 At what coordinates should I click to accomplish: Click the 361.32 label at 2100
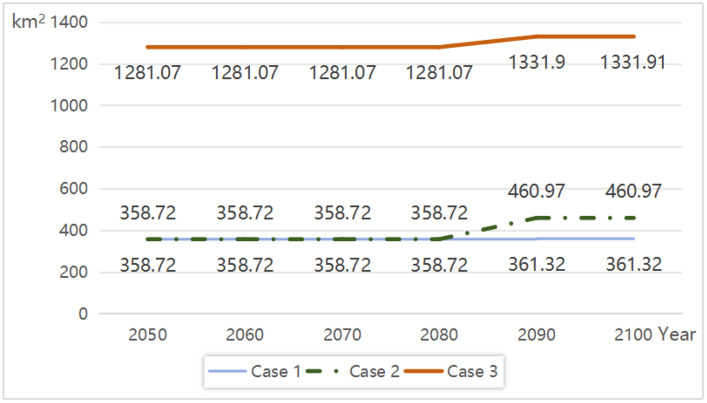pos(634,264)
